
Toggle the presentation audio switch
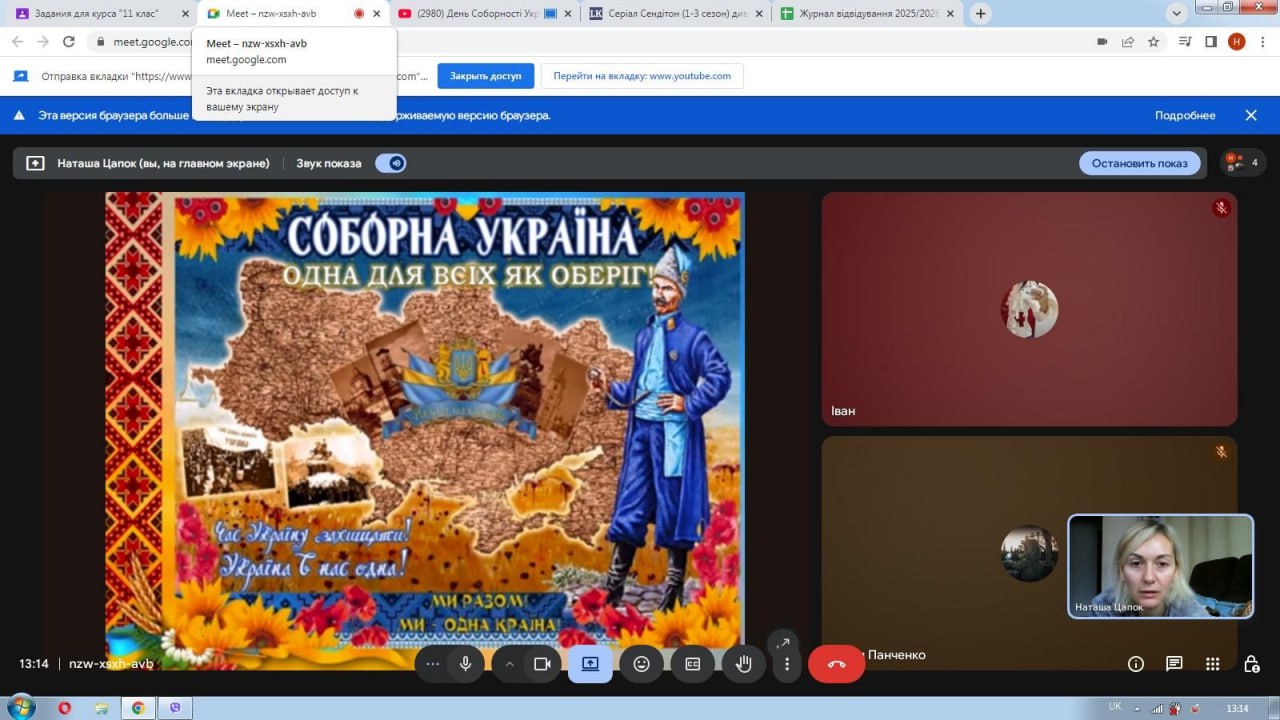coord(391,163)
